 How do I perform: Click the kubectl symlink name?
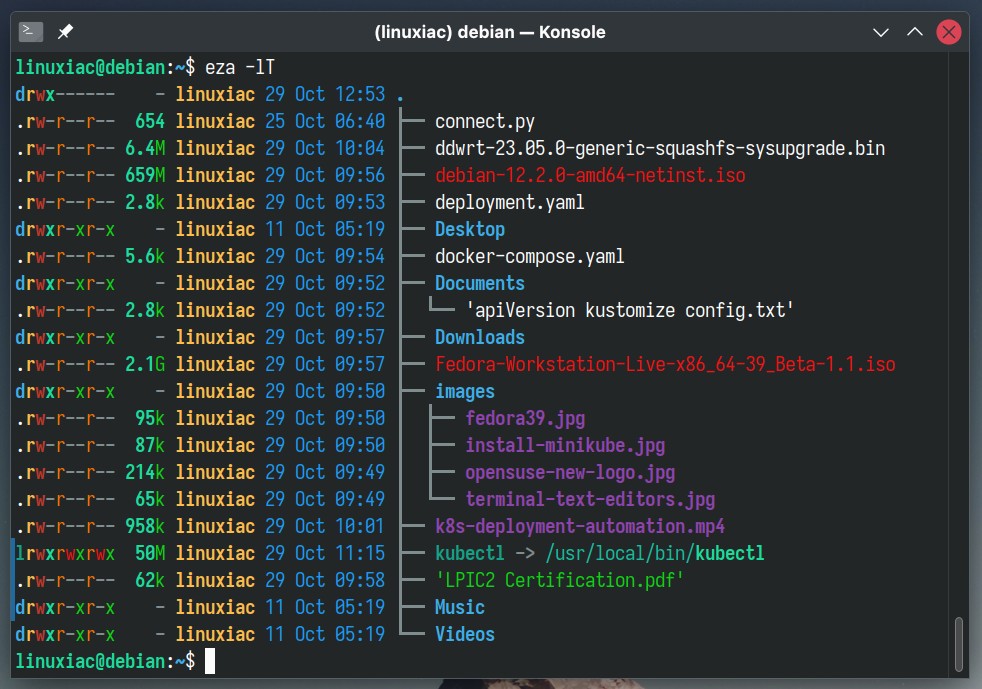[x=470, y=553]
